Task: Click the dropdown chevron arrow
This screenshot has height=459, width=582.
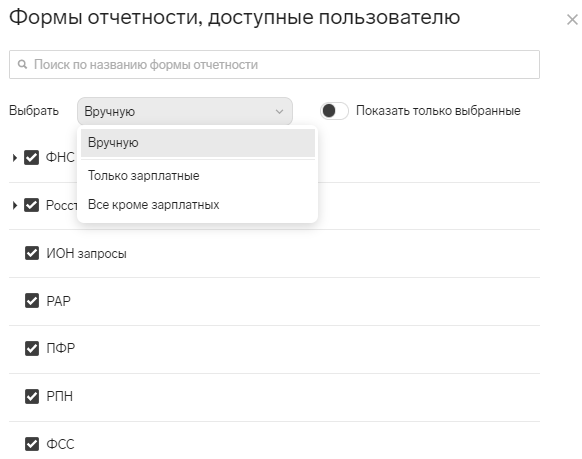Action: (279, 111)
